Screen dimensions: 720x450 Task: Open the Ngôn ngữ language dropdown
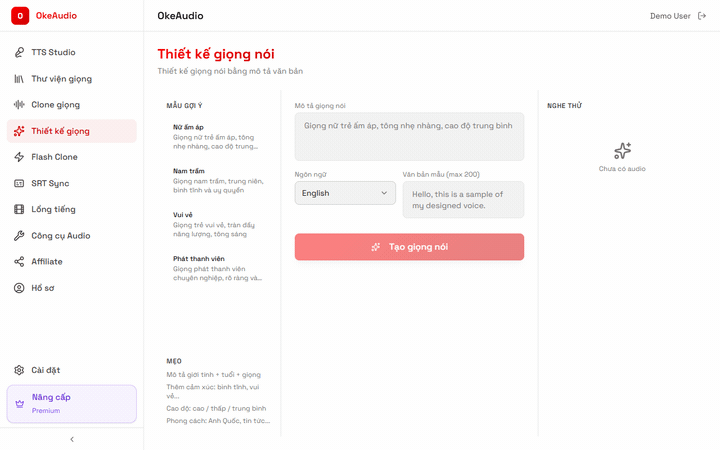point(345,193)
